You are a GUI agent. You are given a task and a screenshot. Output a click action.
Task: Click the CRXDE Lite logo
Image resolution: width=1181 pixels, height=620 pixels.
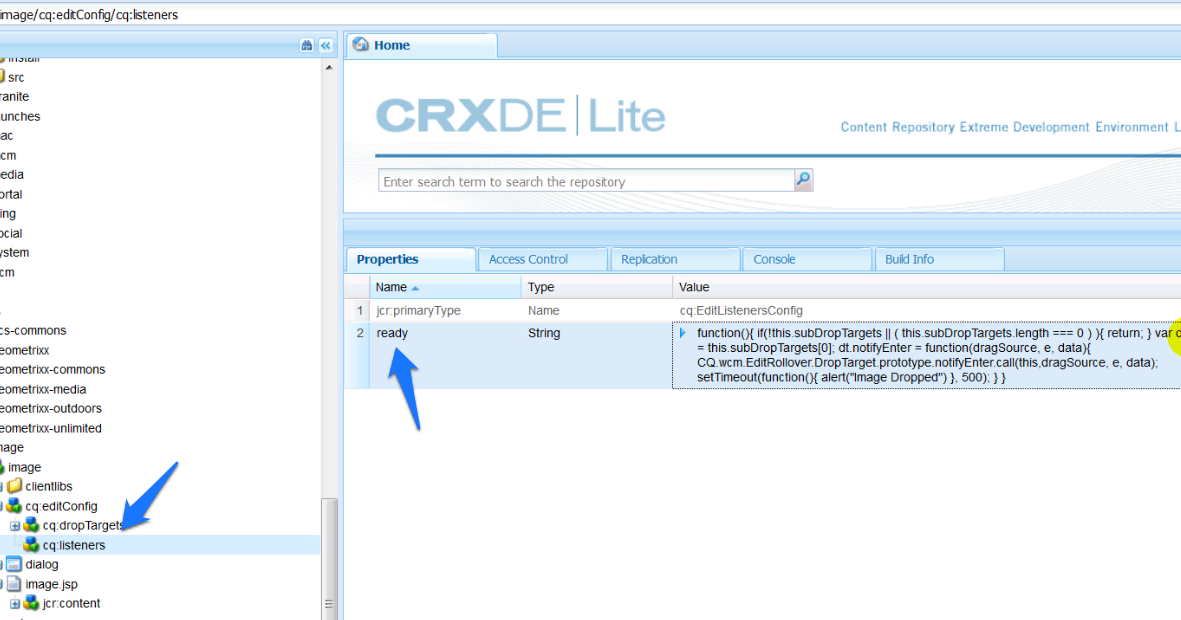[520, 116]
